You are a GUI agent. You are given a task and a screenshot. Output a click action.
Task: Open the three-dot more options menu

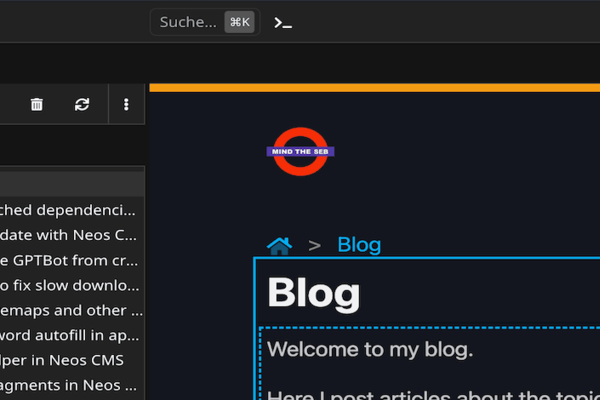point(126,104)
